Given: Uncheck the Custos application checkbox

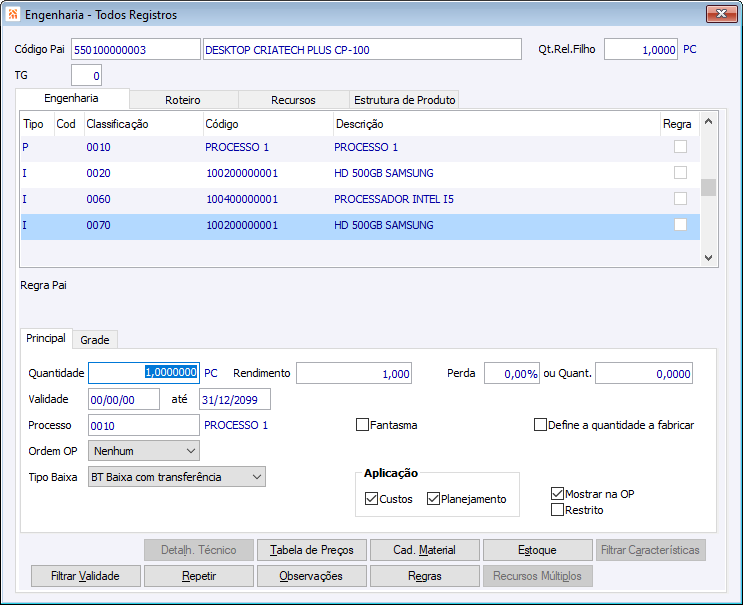Looking at the screenshot, I should click(372, 499).
